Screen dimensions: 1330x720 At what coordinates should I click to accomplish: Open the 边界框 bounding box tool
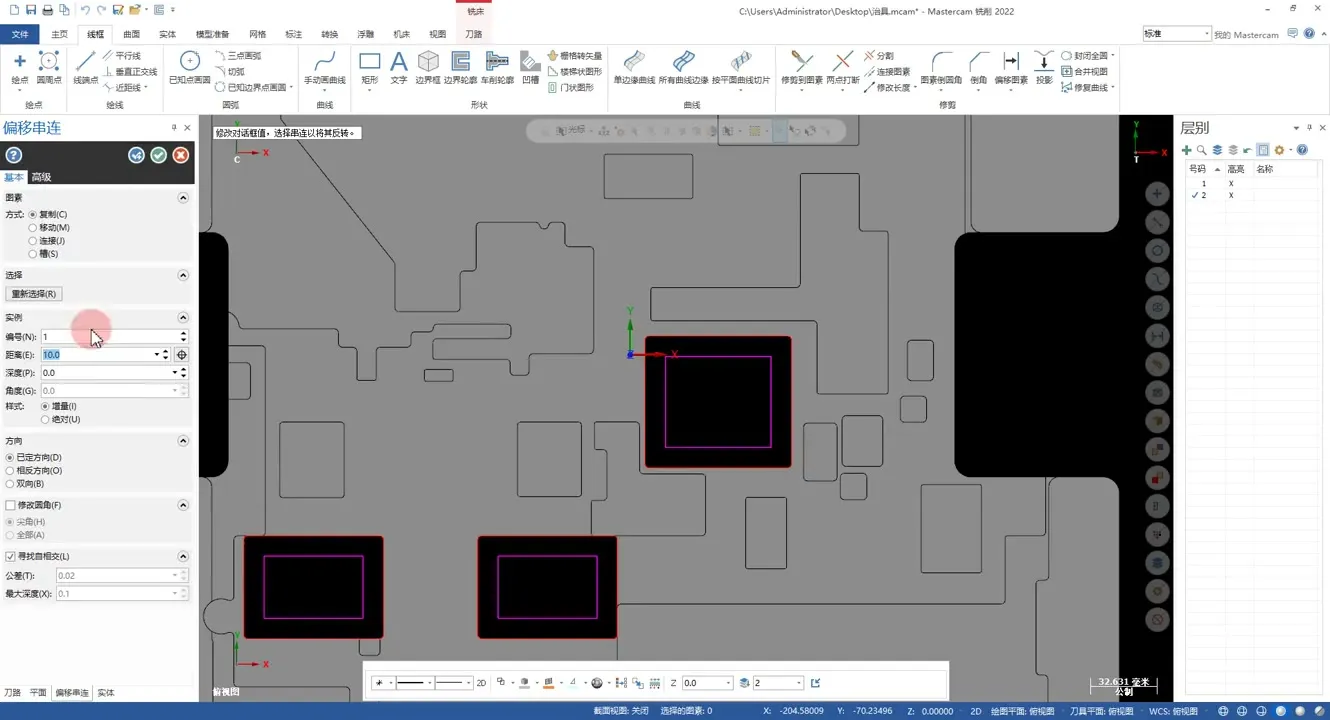428,65
